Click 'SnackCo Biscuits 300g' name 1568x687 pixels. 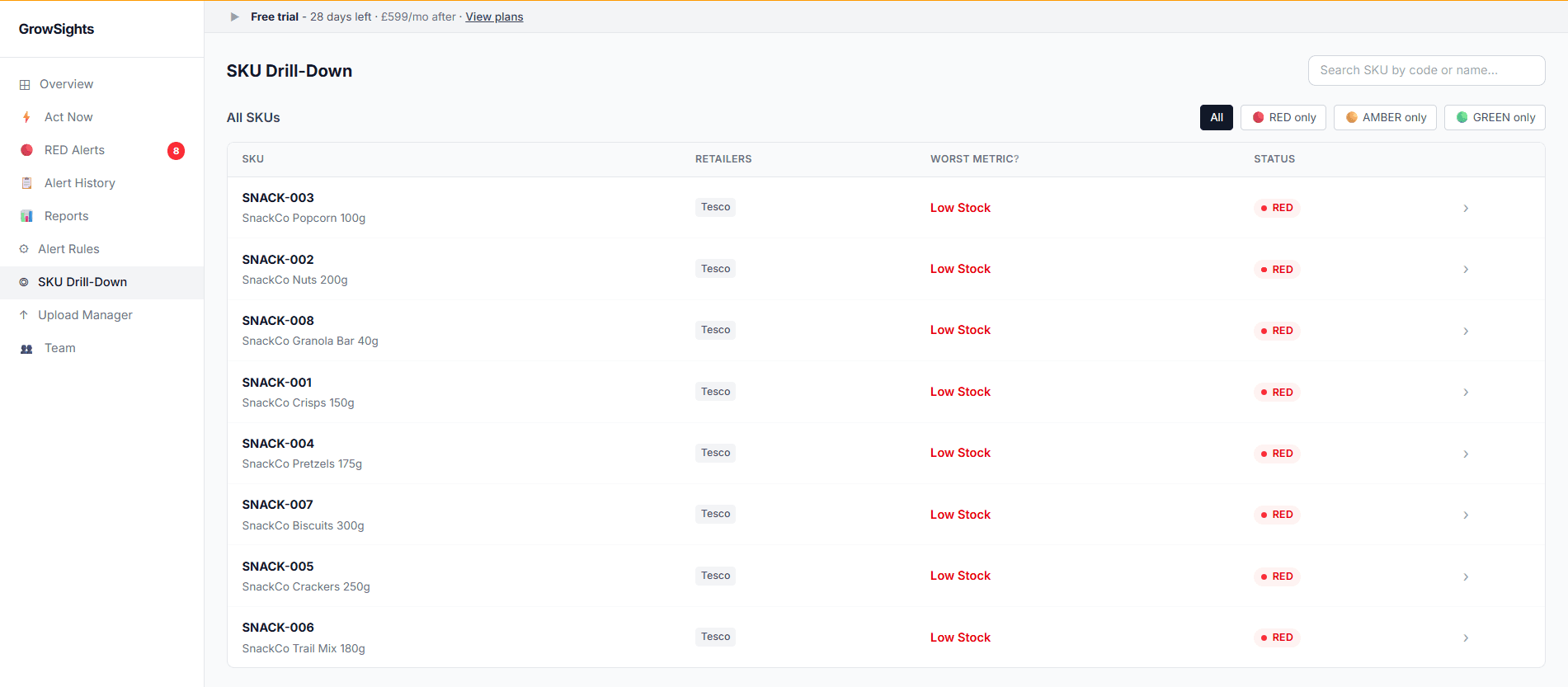click(x=303, y=525)
